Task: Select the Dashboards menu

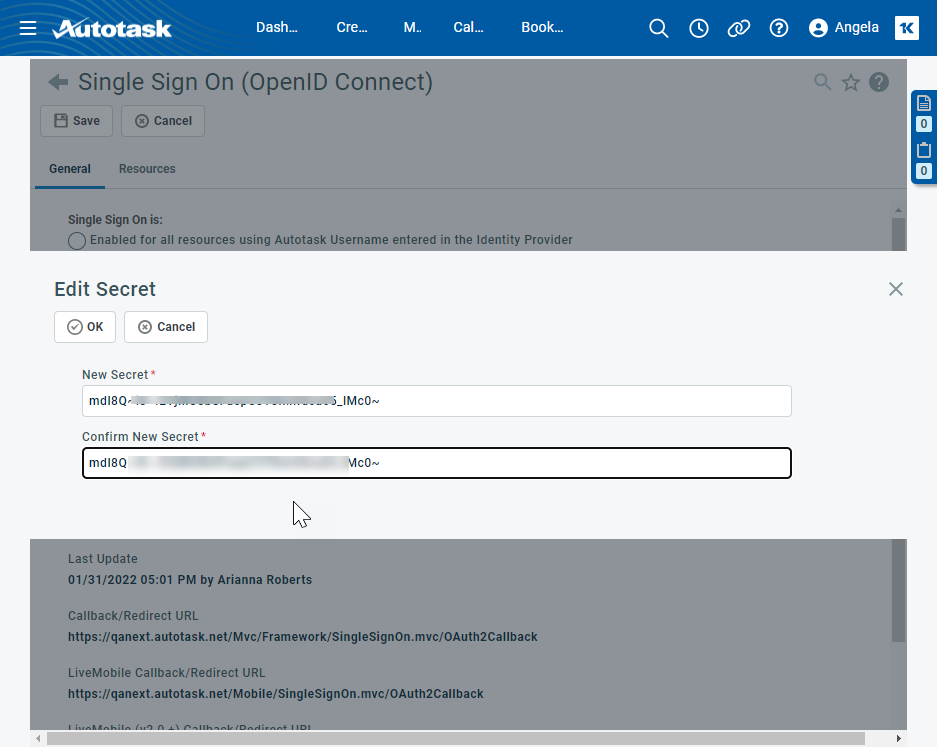Action: tap(277, 27)
